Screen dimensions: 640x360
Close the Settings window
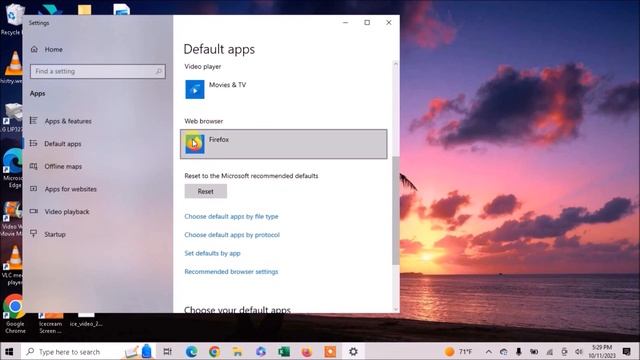(x=389, y=22)
